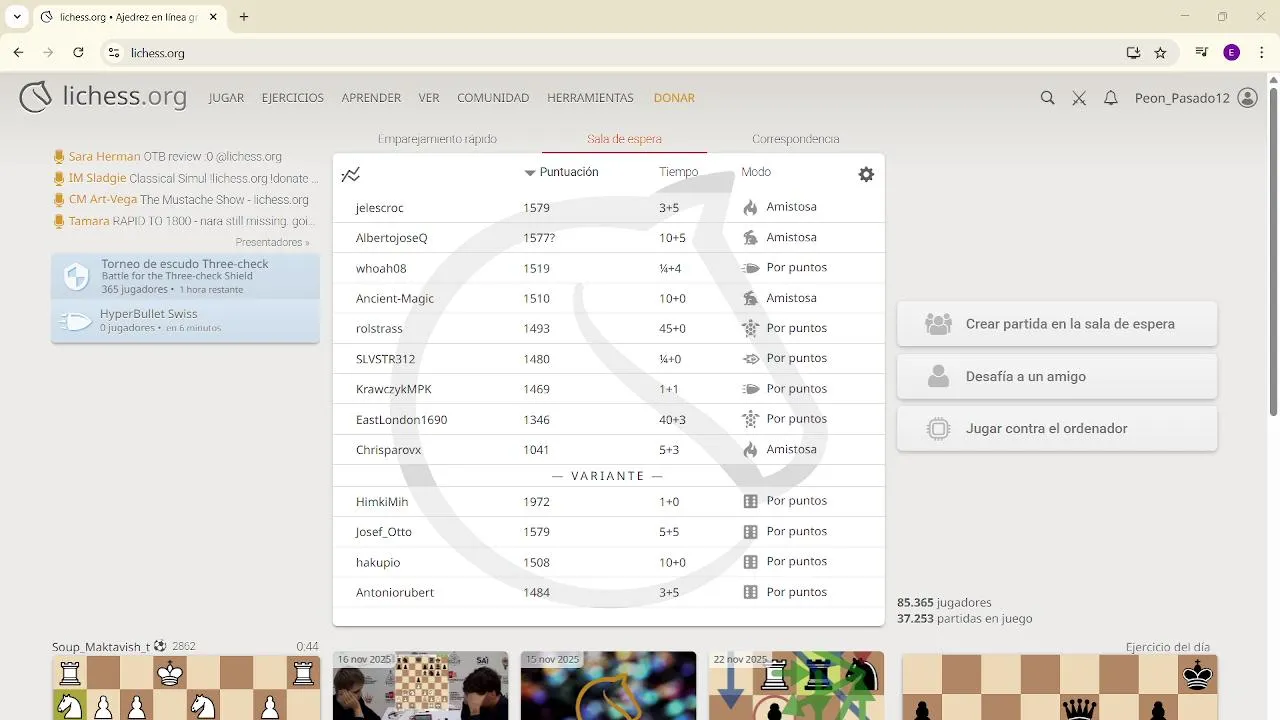Open Torneo de escudo Three-check entry
The height and width of the screenshot is (720, 1280).
tap(185, 277)
